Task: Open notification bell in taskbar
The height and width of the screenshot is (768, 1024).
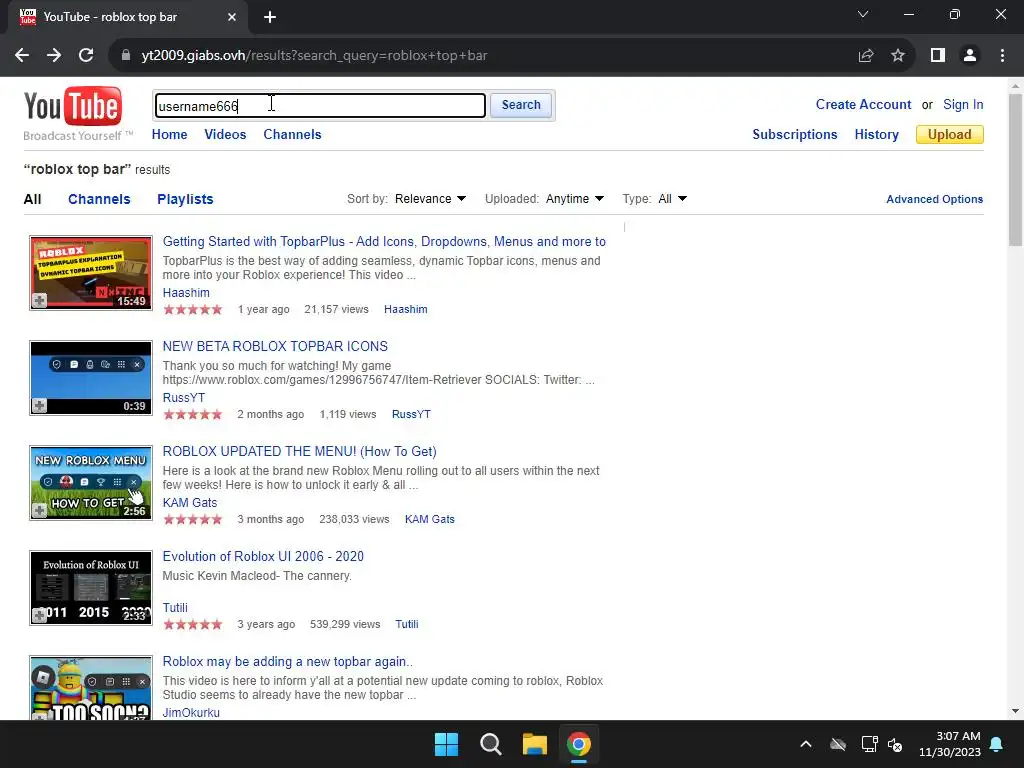Action: pos(997,744)
